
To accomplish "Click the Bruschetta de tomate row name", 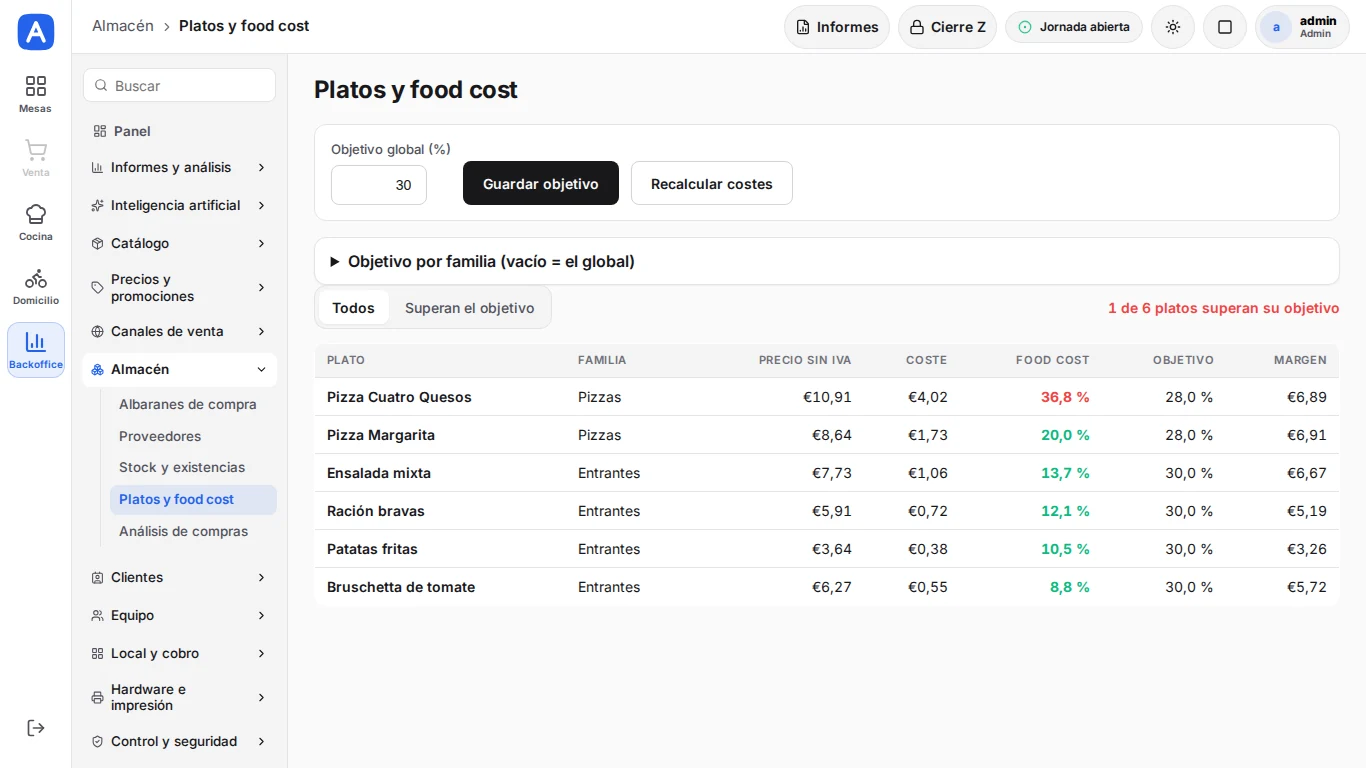I will click(x=401, y=587).
